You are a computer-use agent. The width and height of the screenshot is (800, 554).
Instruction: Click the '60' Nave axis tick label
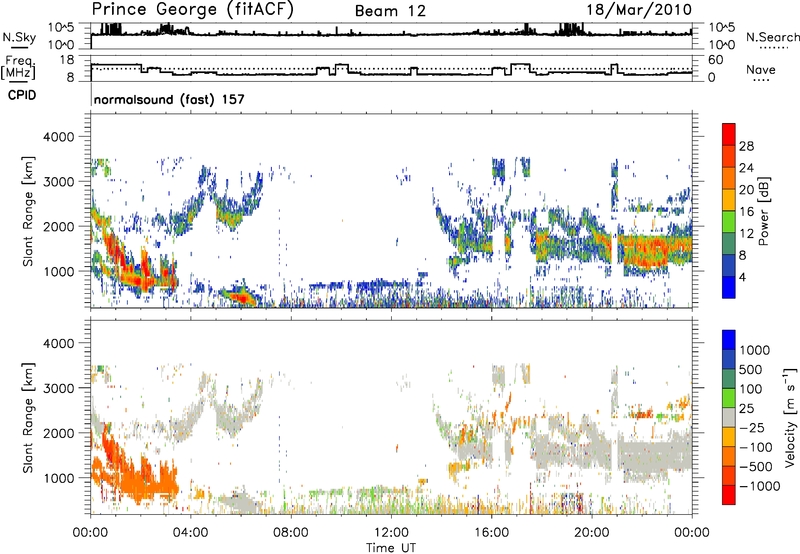click(715, 59)
